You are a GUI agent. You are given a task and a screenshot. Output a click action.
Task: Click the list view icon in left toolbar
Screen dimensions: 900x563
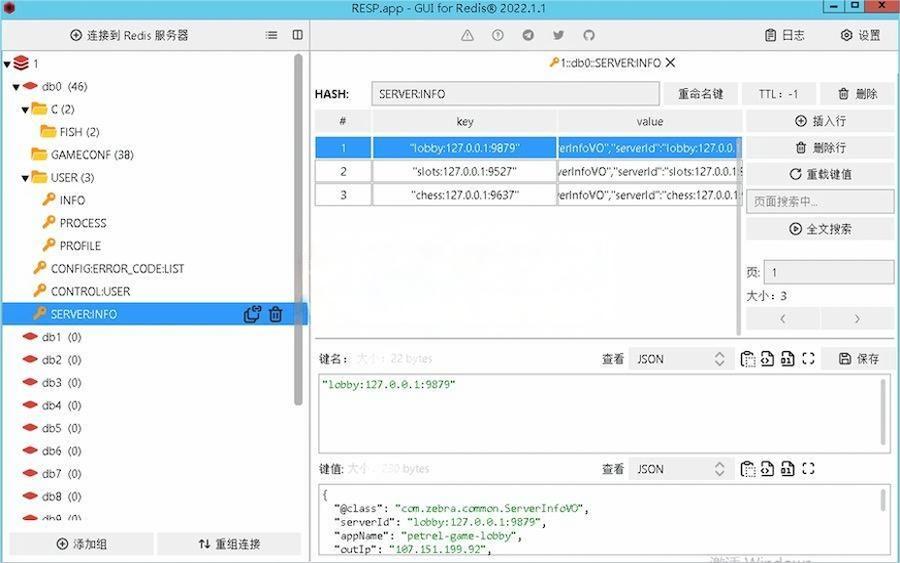pyautogui.click(x=271, y=36)
